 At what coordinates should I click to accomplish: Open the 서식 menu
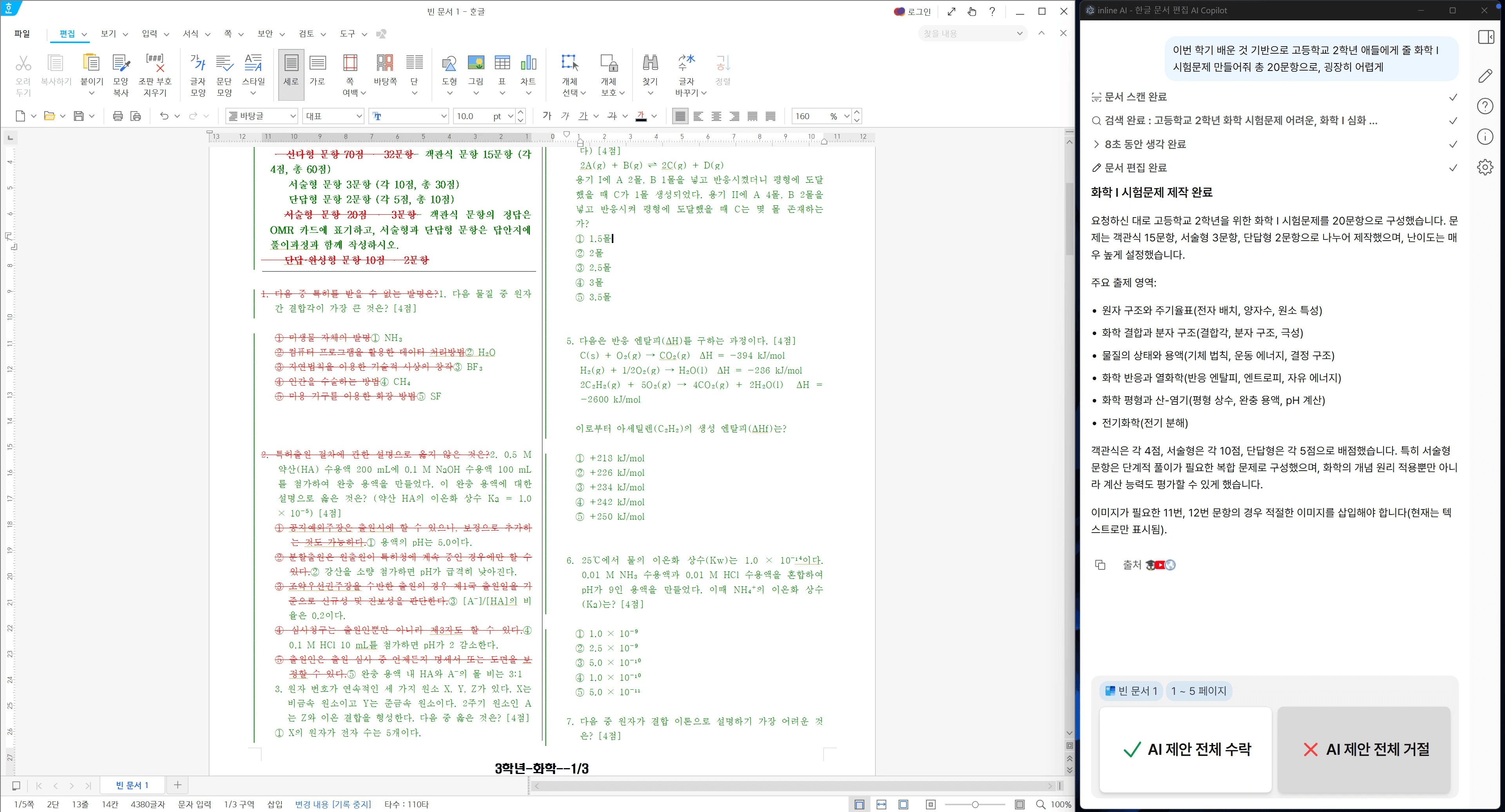[x=190, y=34]
